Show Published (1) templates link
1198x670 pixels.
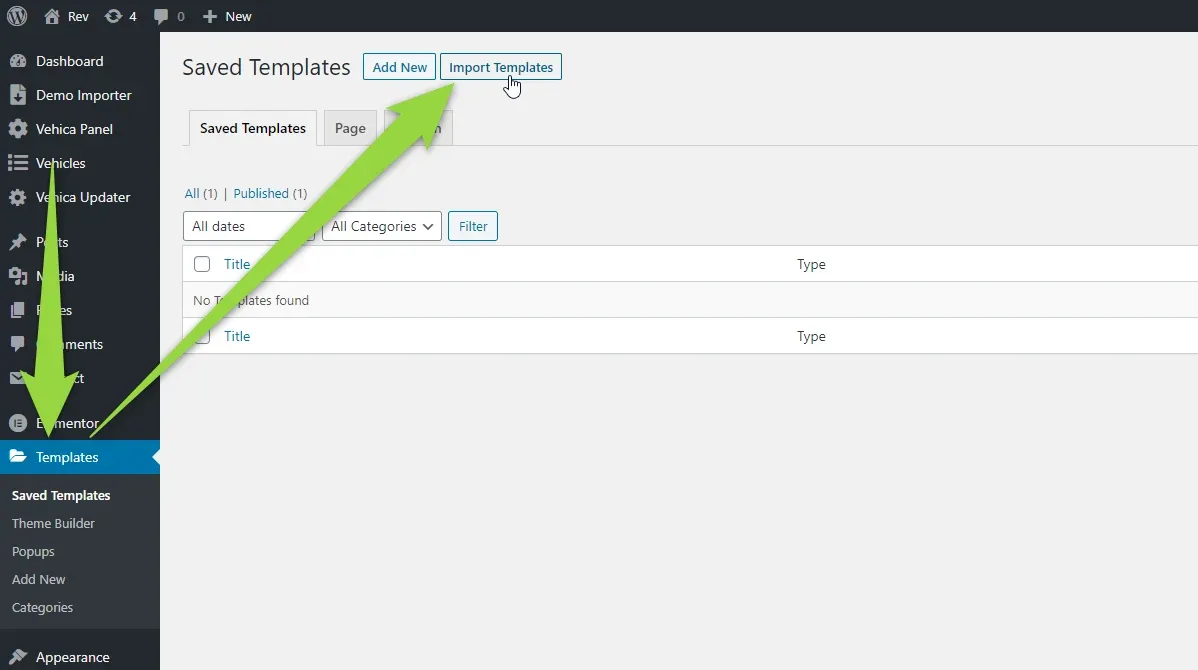[x=270, y=193]
